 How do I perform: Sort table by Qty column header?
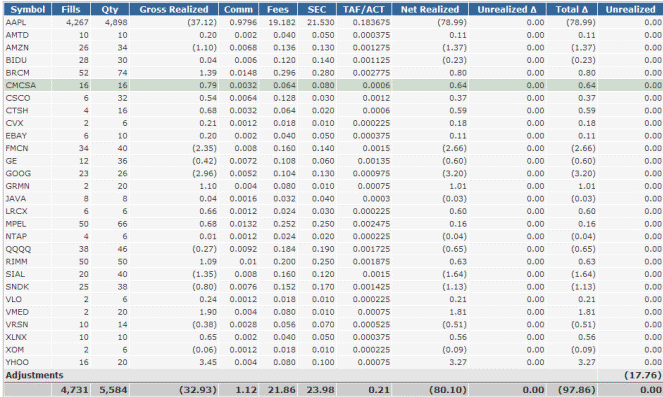tap(110, 9)
